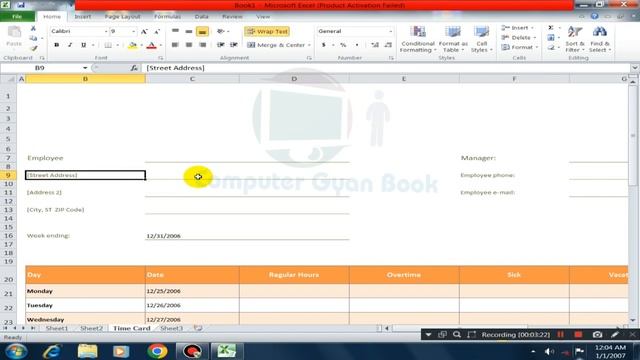
Task: Toggle the Bottom Align button
Action: coord(202,31)
